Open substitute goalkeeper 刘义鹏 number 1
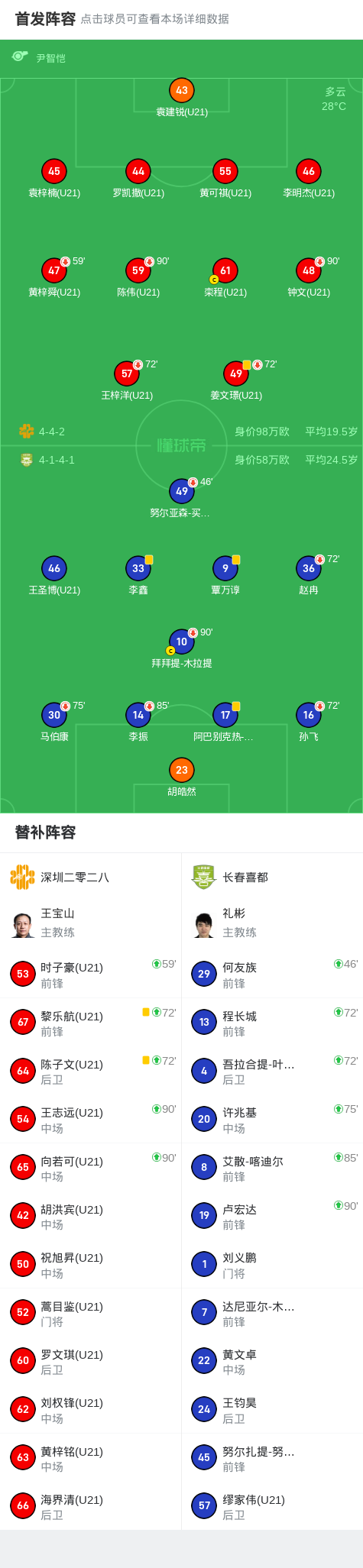The width and height of the screenshot is (363, 1568). 272,1264
